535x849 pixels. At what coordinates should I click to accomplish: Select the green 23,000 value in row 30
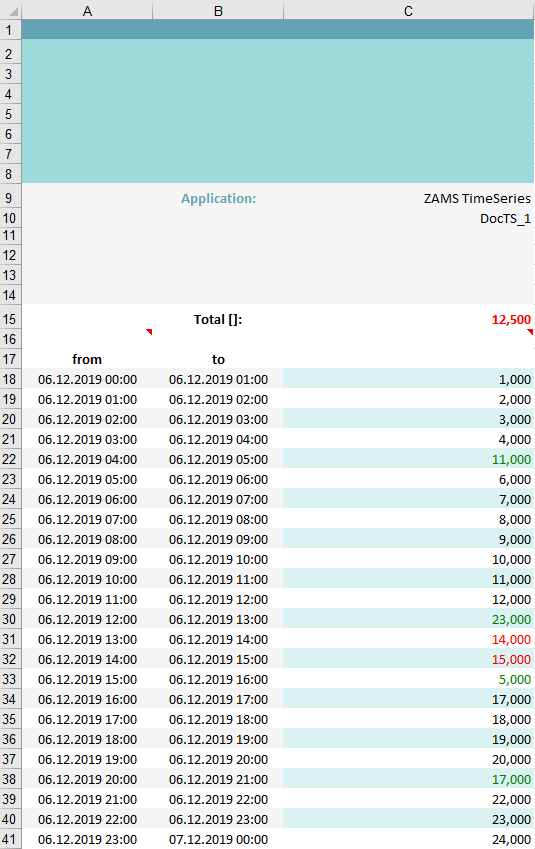pos(408,619)
